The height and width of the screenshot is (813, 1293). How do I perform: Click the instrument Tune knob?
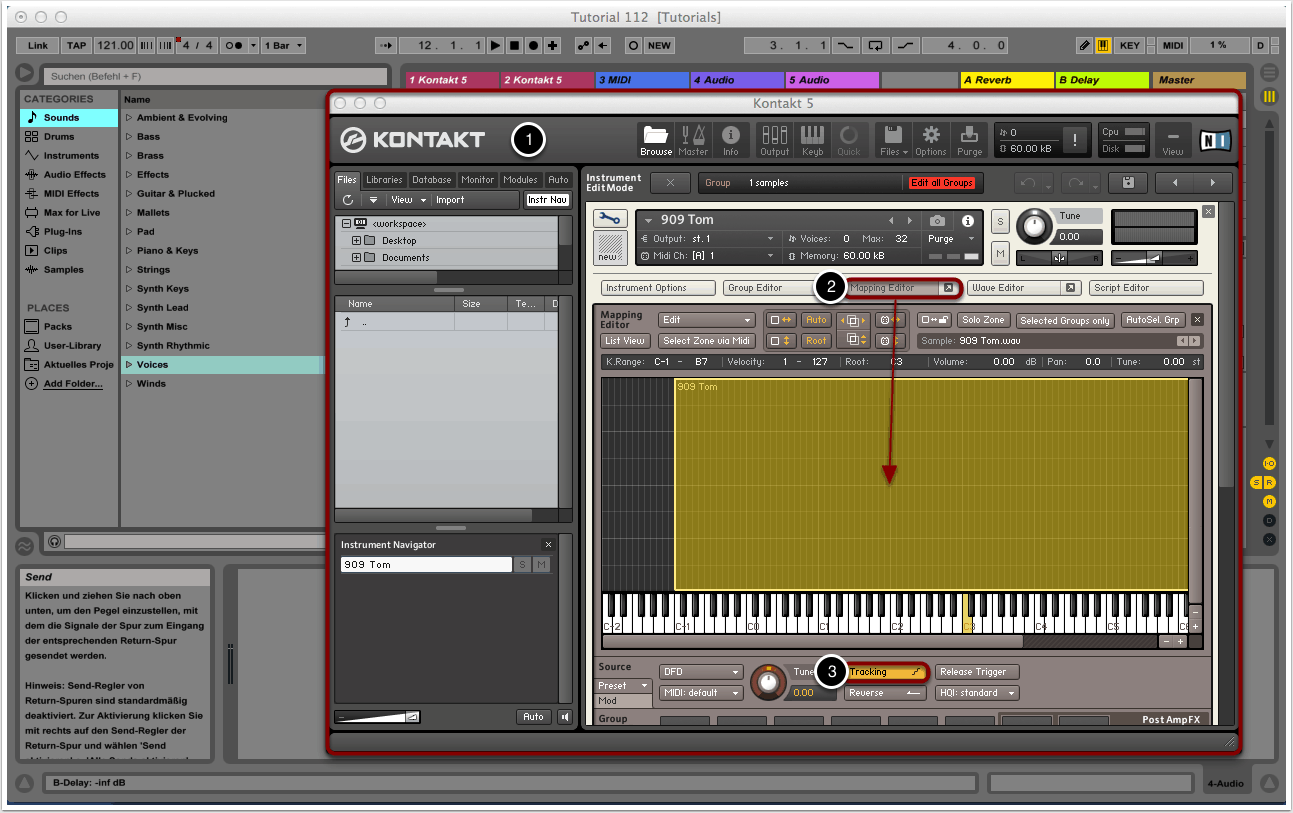1035,227
